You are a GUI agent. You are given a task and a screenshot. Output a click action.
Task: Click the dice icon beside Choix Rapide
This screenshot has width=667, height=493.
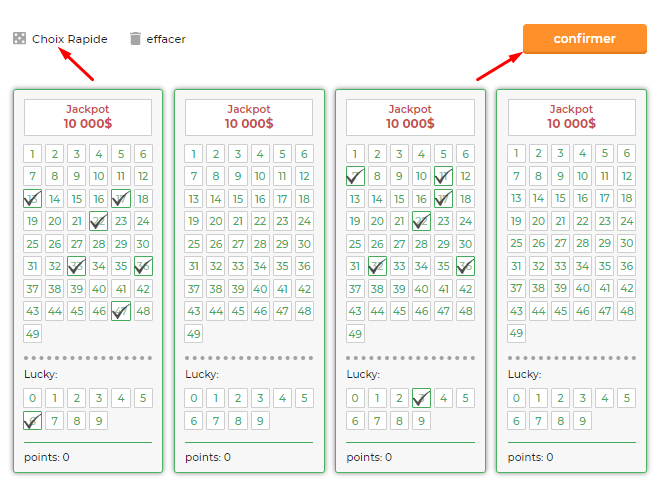pos(19,38)
